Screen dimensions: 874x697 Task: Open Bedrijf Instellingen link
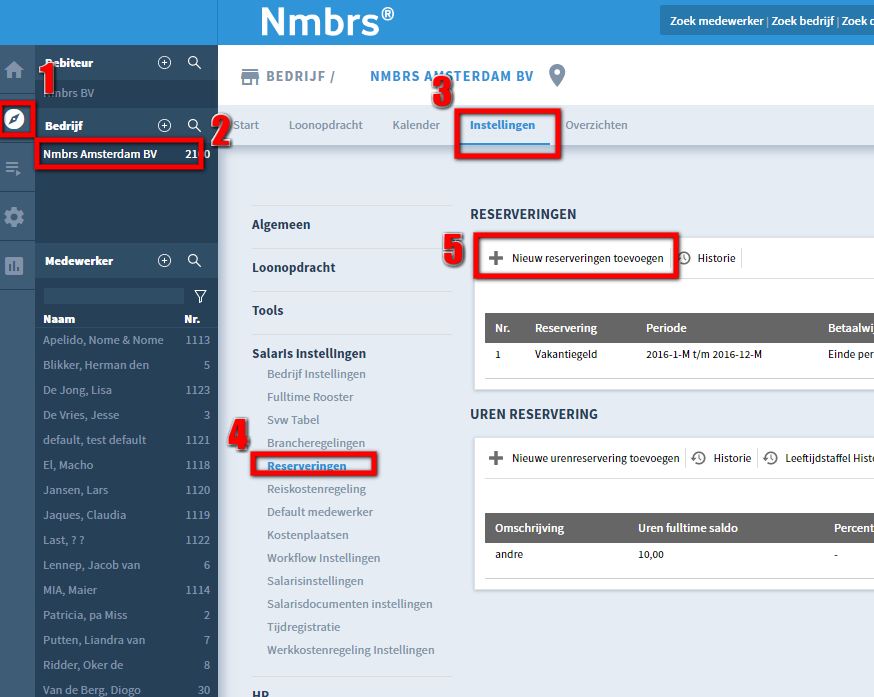tap(316, 374)
